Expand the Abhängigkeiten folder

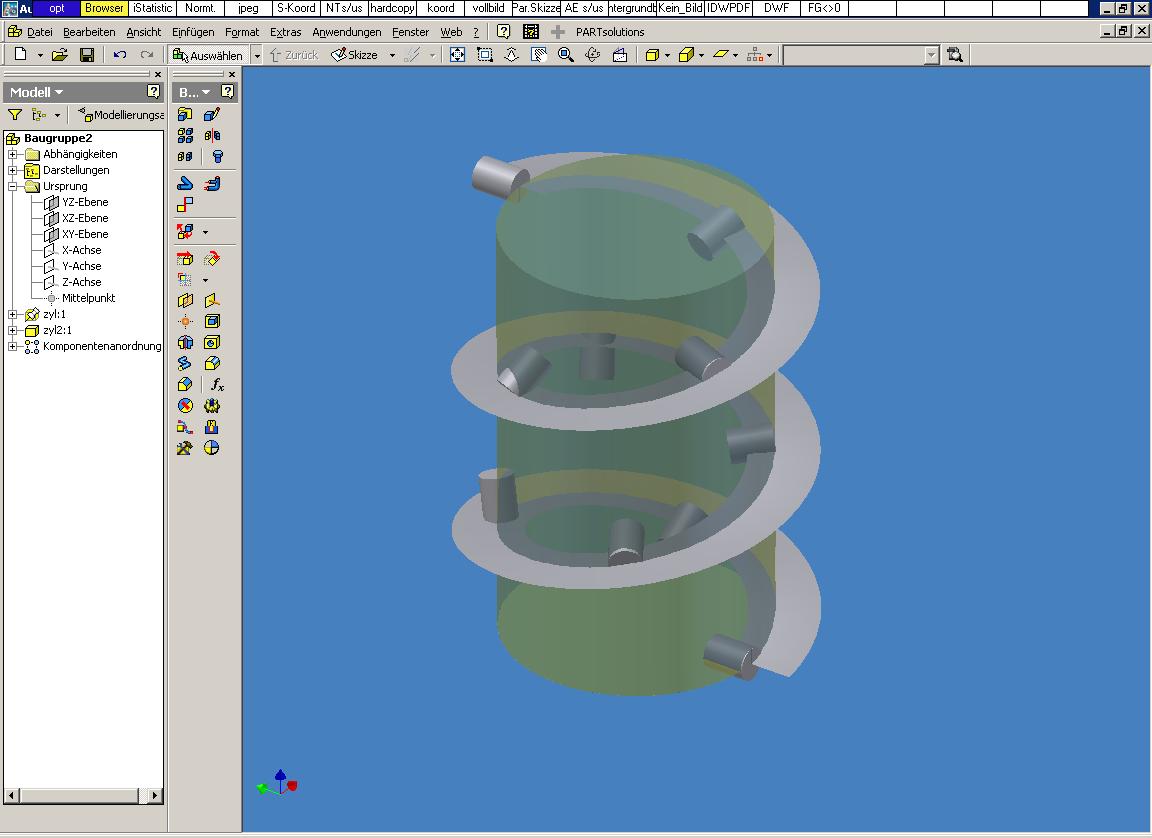pyautogui.click(x=12, y=154)
